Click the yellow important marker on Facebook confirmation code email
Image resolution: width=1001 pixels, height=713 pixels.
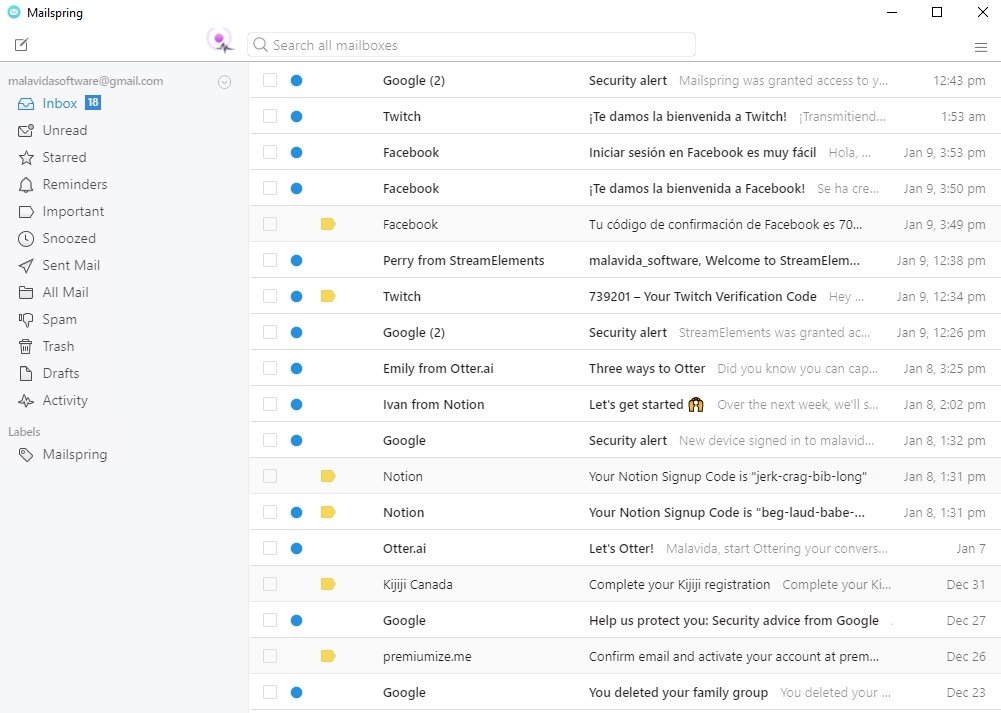(x=328, y=224)
